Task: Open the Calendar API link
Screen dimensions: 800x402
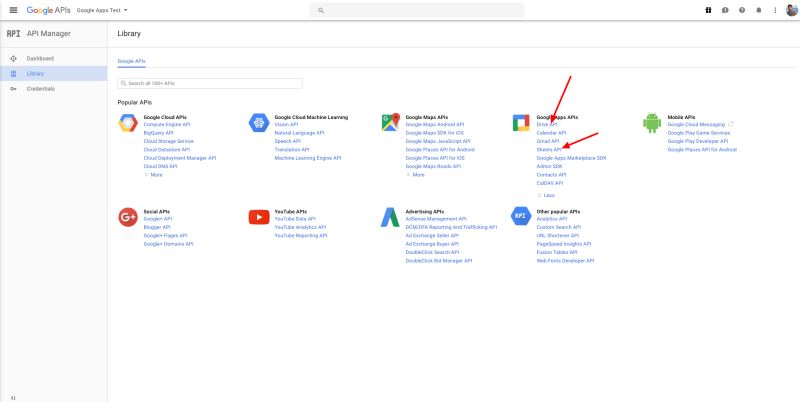Action: pyautogui.click(x=552, y=133)
